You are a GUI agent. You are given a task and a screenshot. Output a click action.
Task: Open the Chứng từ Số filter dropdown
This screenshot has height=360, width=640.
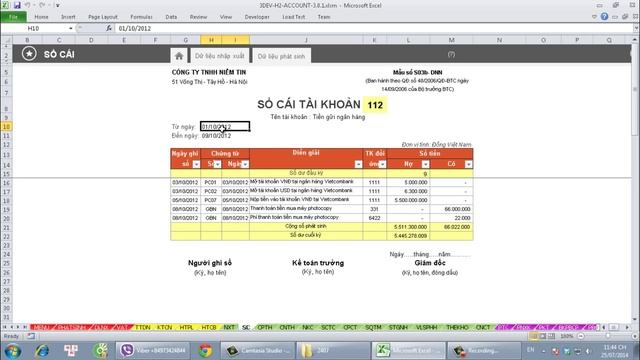point(218,164)
